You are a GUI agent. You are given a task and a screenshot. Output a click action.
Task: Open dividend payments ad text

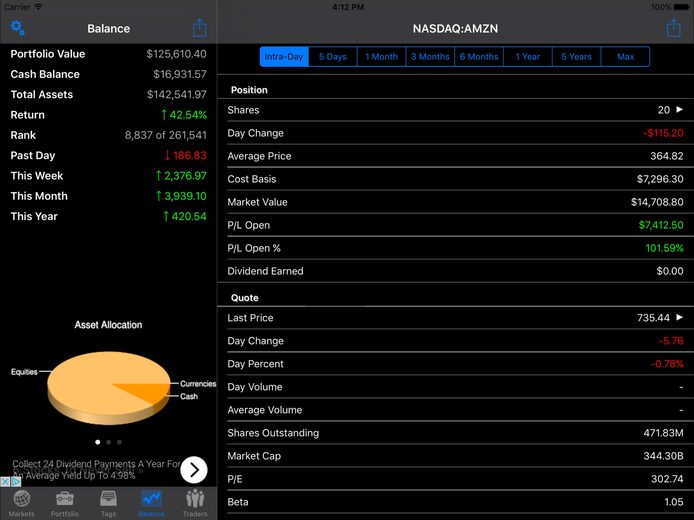click(x=96, y=470)
